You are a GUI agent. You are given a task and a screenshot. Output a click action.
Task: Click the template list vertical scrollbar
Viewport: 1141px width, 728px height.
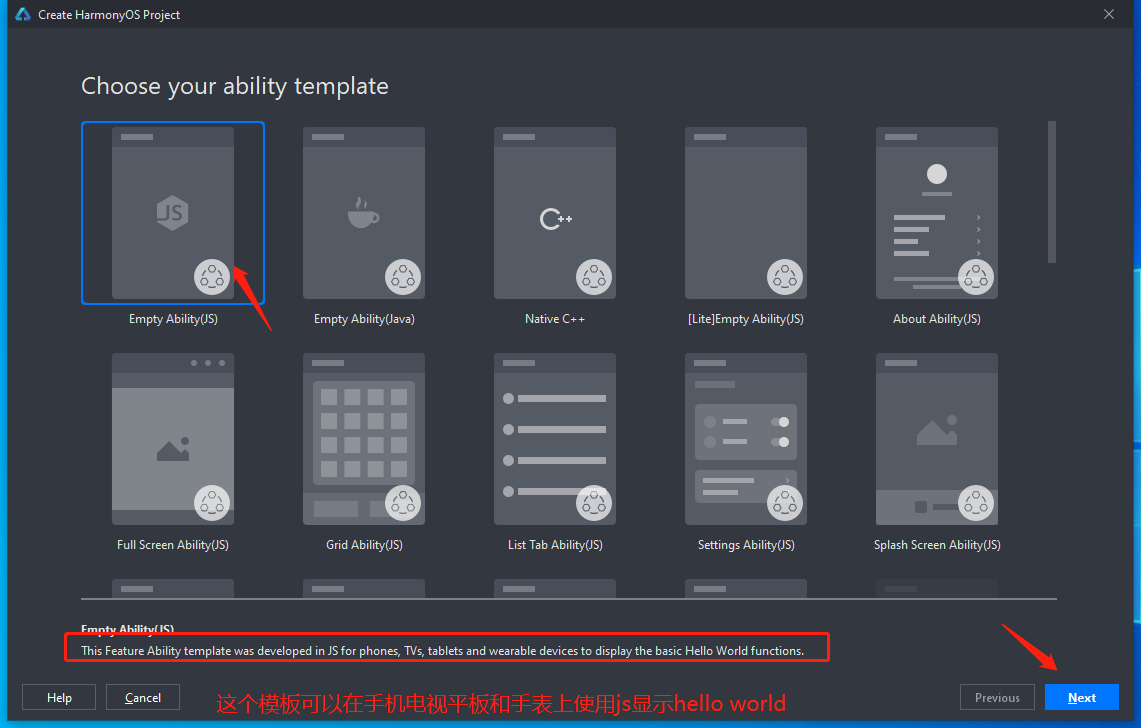(x=1051, y=191)
